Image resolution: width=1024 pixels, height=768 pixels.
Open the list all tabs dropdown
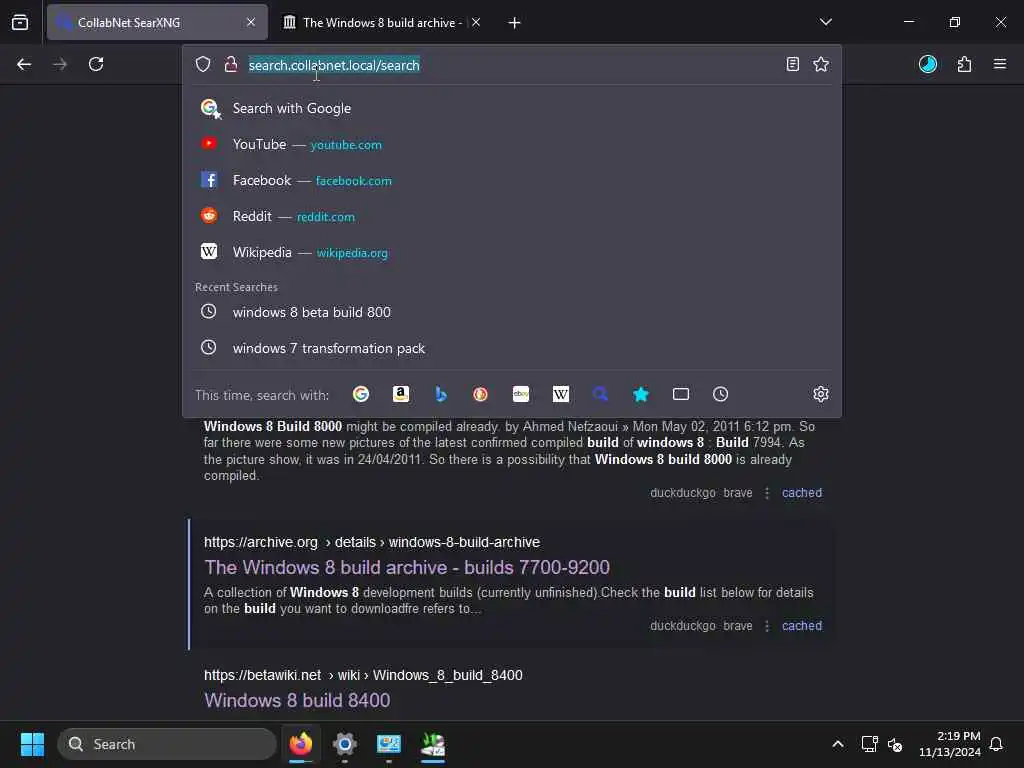pyautogui.click(x=825, y=22)
